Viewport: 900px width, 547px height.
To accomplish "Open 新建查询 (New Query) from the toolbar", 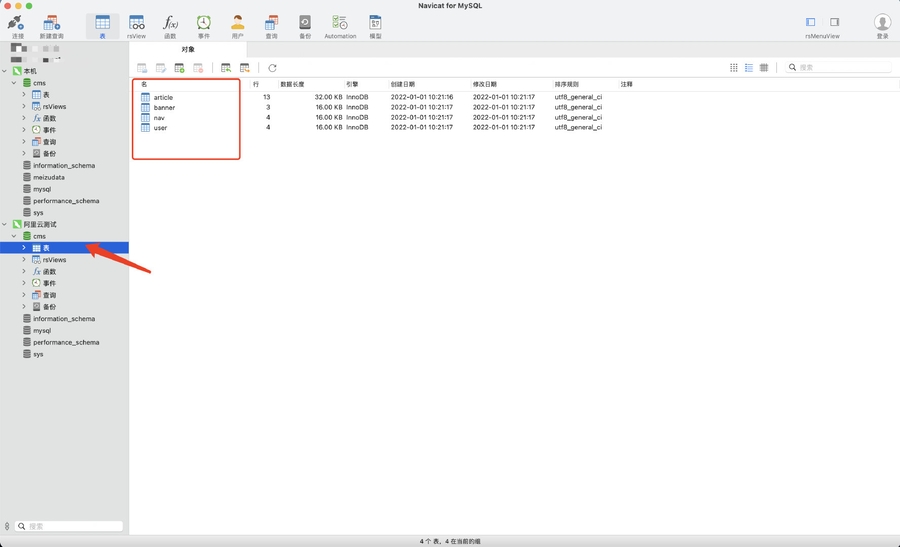I will tap(51, 24).
